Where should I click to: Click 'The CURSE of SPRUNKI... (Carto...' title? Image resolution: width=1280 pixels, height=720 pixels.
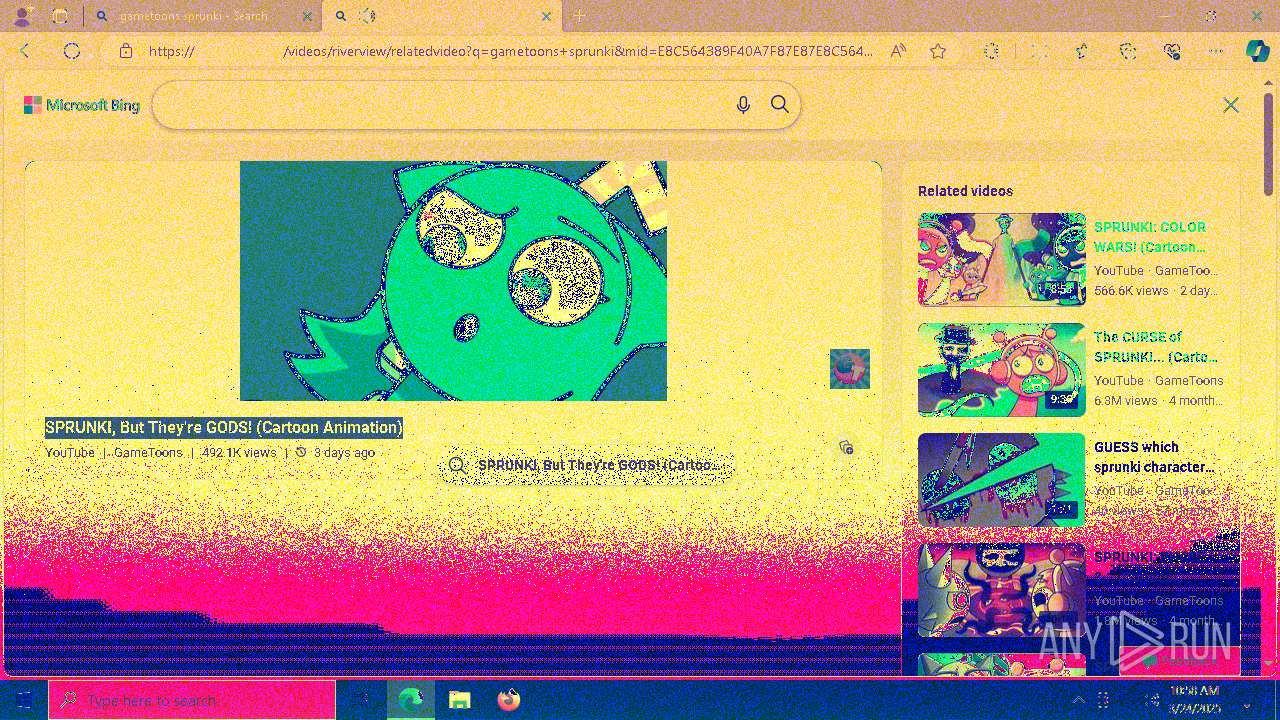(x=1156, y=347)
